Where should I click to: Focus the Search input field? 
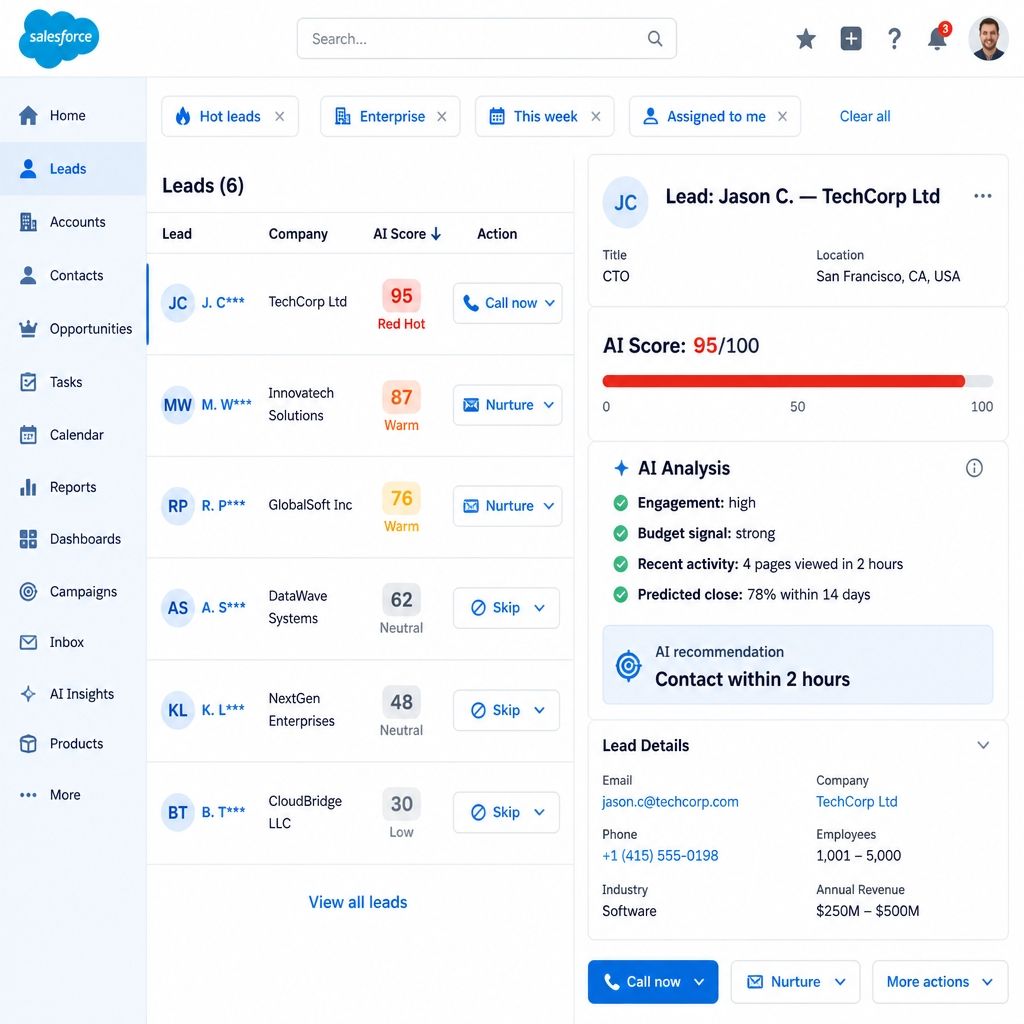click(487, 39)
